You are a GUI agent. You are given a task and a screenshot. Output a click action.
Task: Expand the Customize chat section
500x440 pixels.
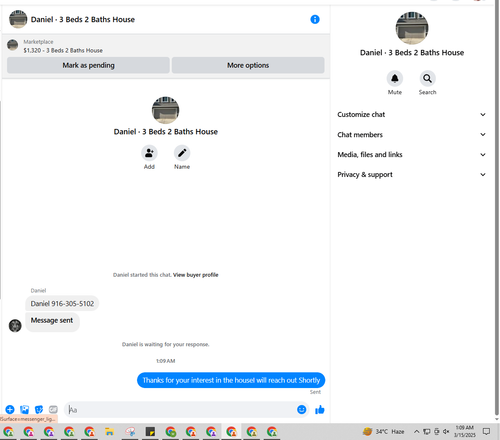pos(411,115)
